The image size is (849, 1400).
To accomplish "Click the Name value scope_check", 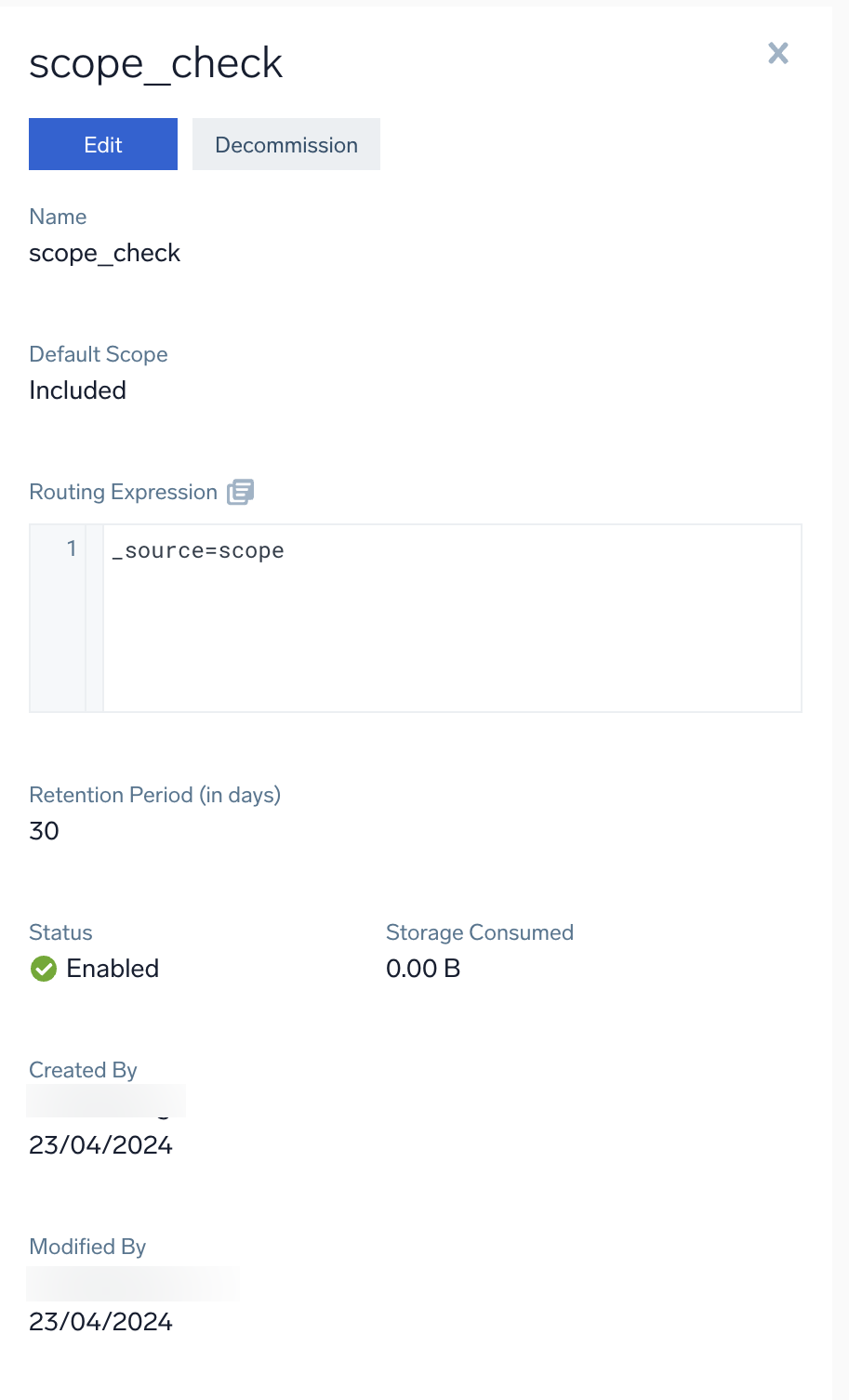I will pos(104,253).
